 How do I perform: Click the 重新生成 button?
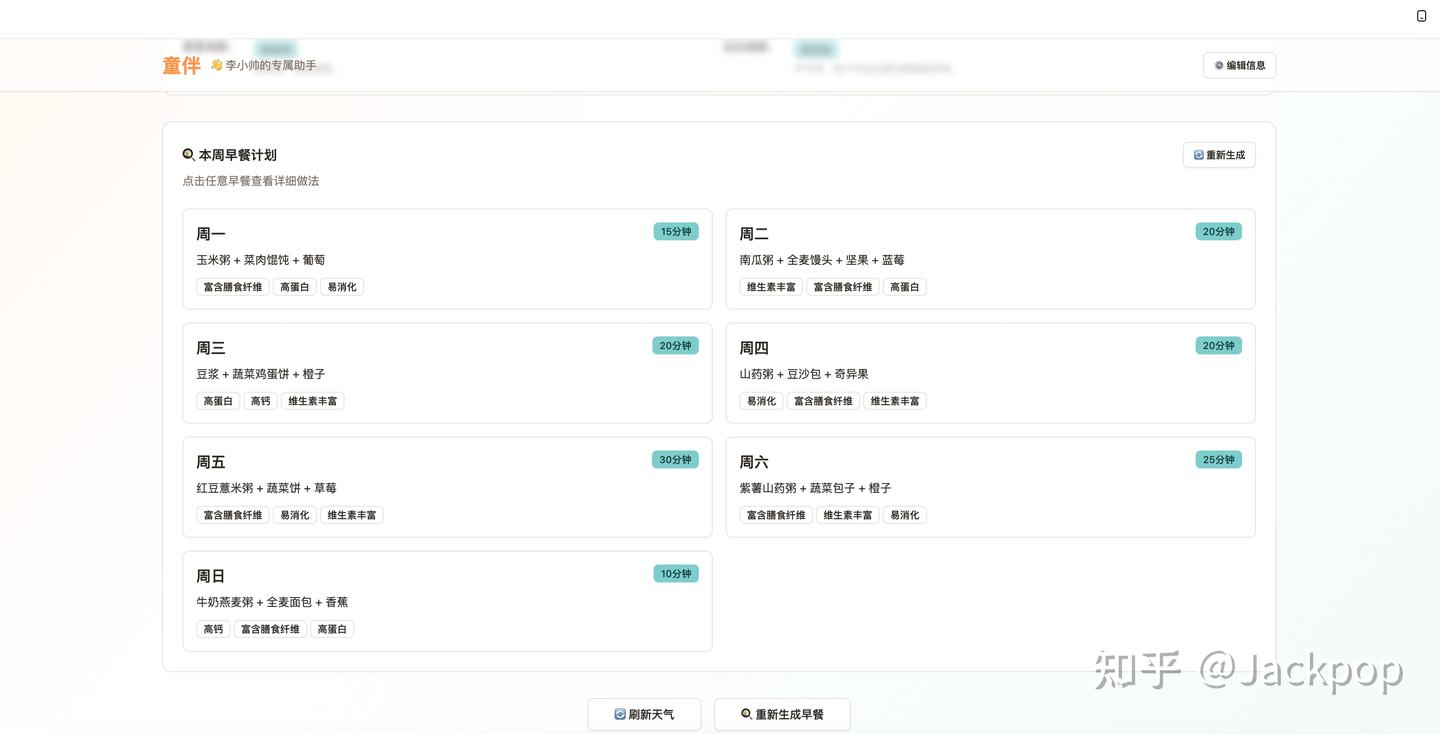pyautogui.click(x=1219, y=155)
